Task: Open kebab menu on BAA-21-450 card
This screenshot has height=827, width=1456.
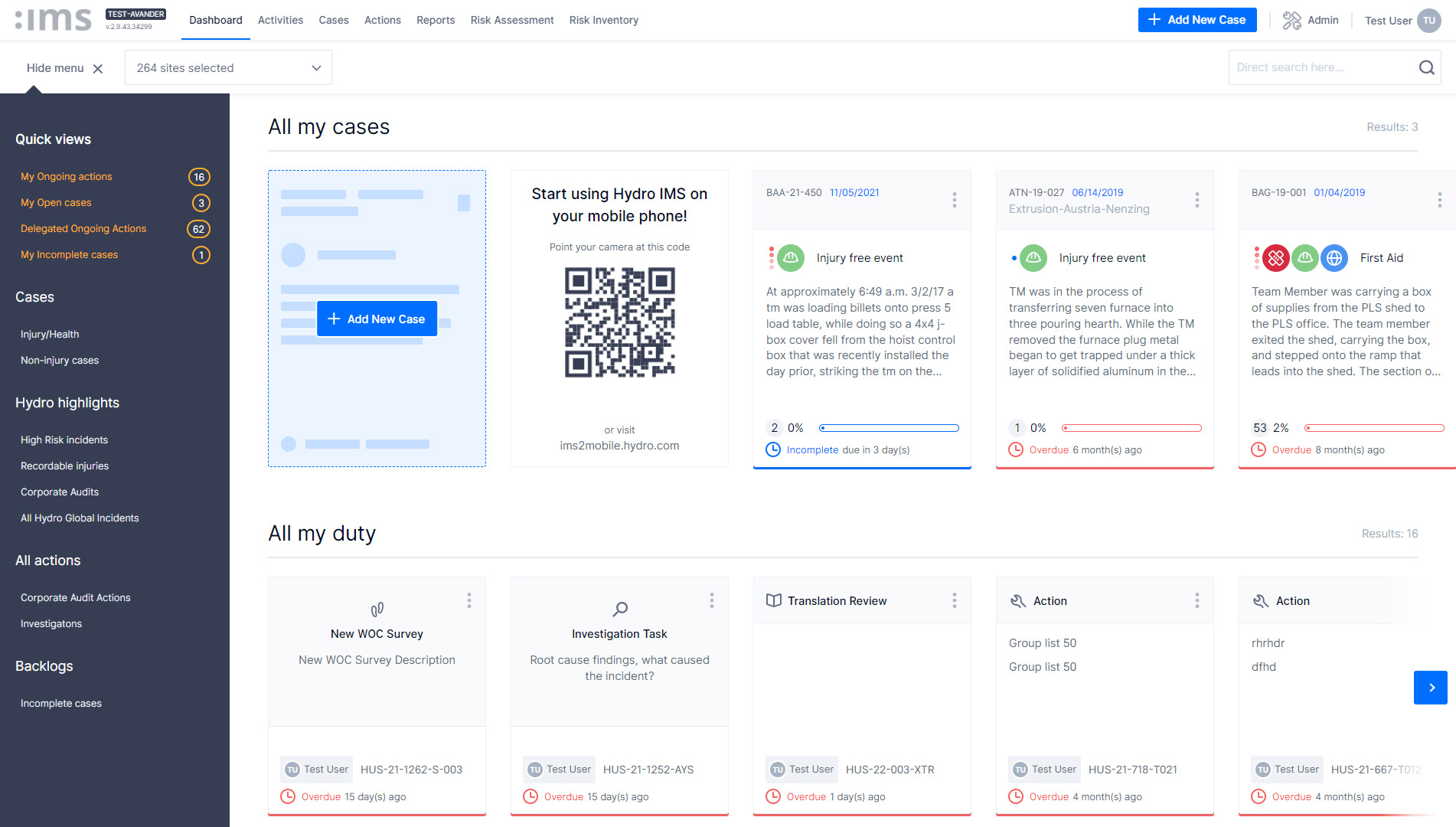Action: [x=954, y=200]
